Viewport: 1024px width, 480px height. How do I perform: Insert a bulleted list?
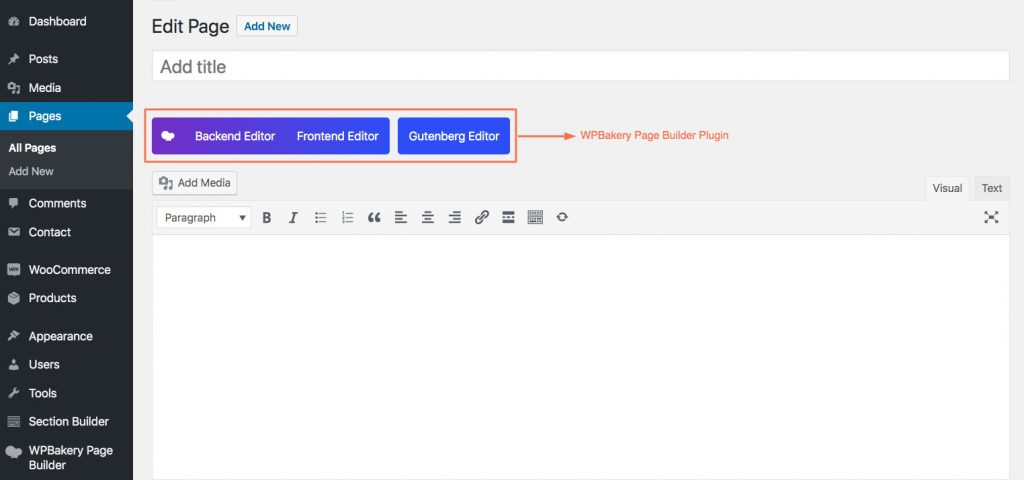click(x=321, y=217)
